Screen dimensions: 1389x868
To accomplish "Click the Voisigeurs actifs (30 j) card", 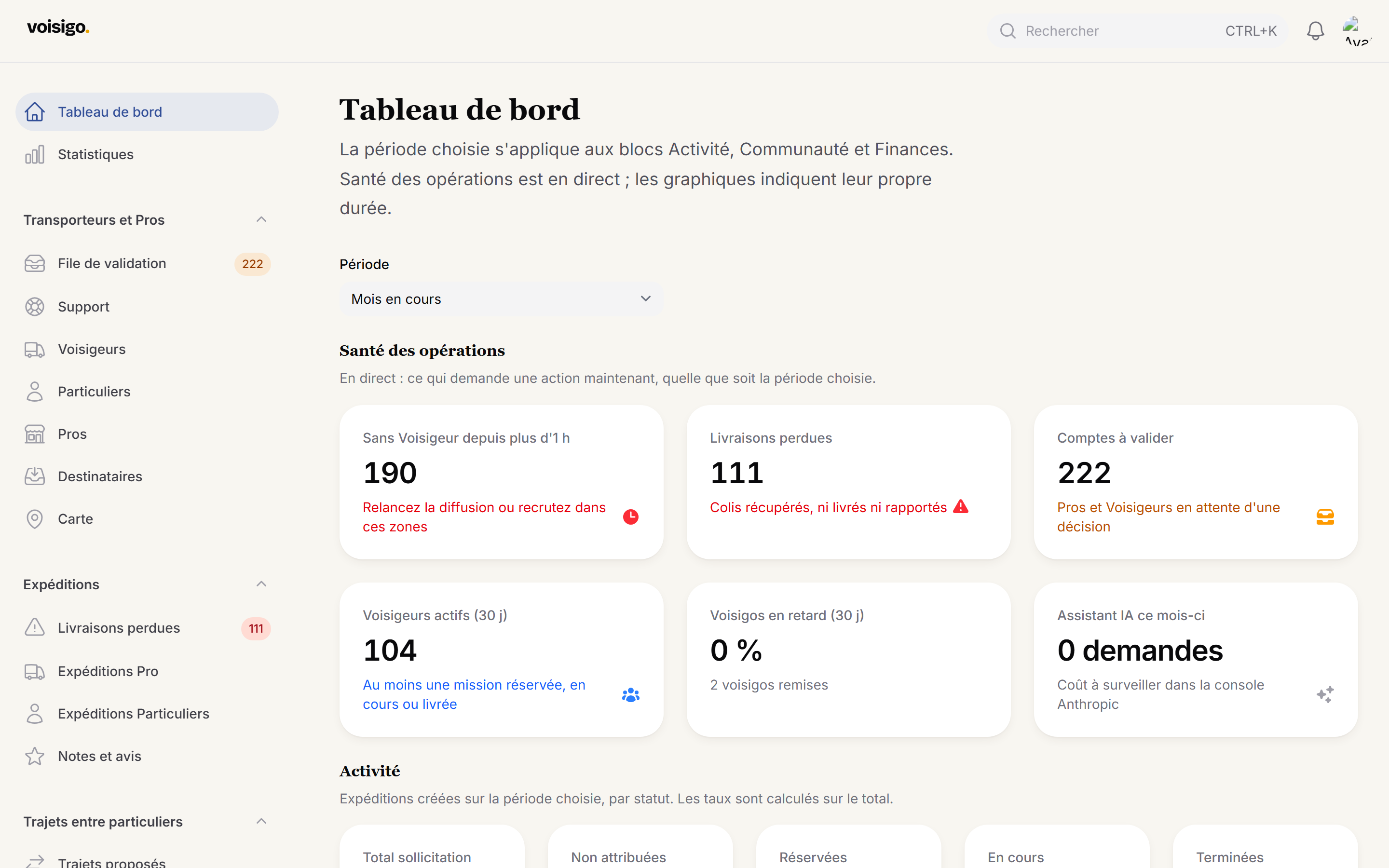I will [501, 660].
